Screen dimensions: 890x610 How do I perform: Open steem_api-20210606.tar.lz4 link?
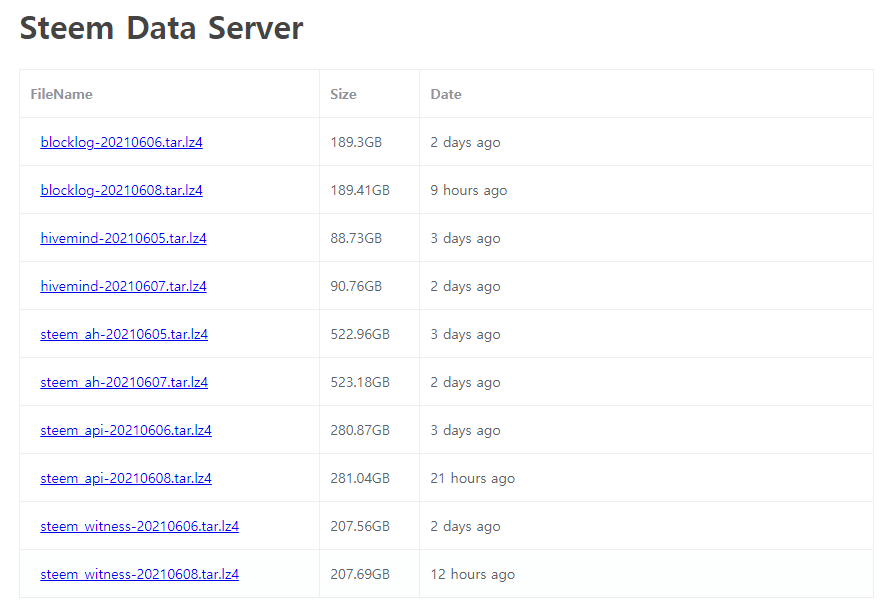[x=126, y=430]
